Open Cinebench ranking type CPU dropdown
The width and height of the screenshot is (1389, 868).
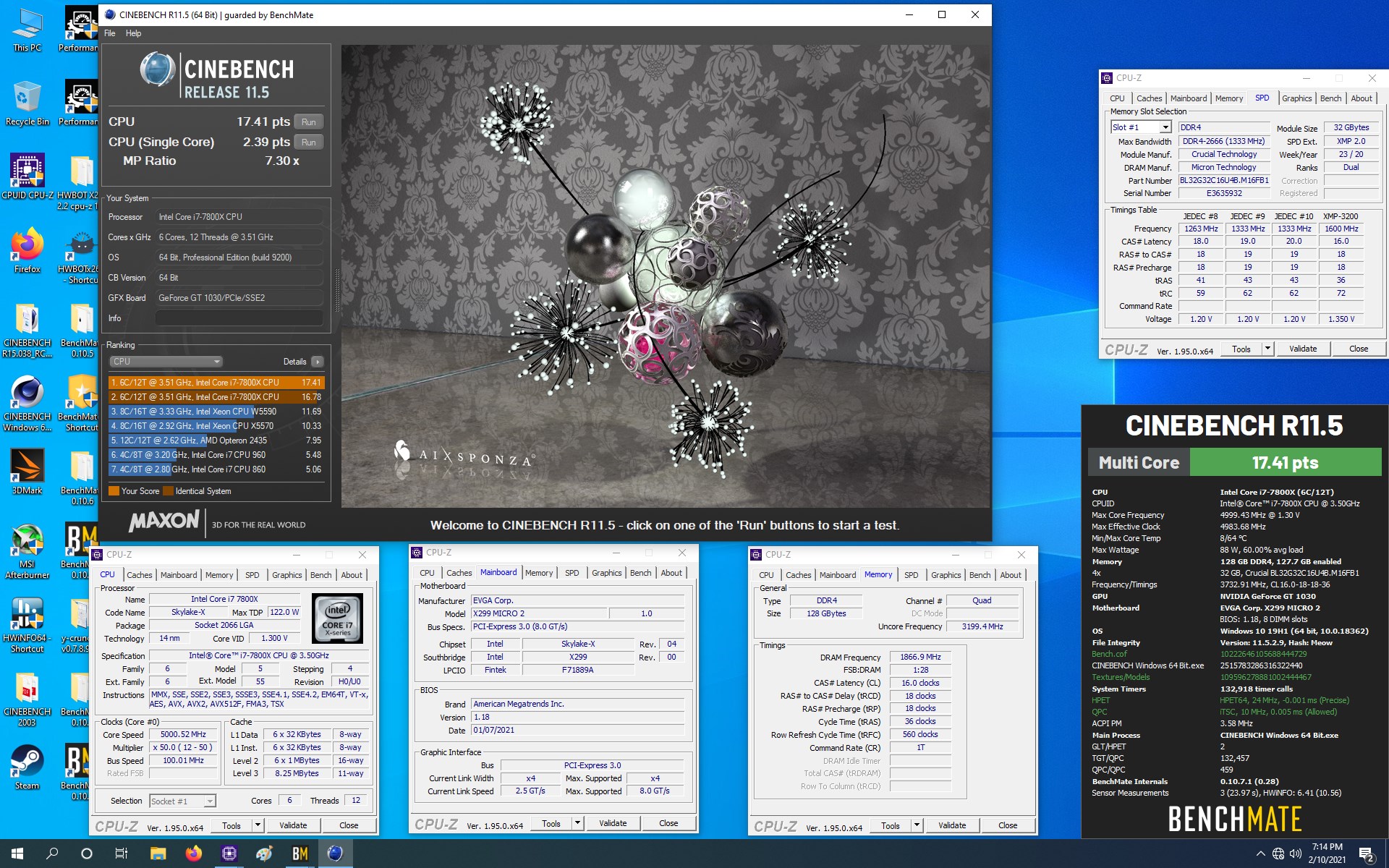click(166, 361)
